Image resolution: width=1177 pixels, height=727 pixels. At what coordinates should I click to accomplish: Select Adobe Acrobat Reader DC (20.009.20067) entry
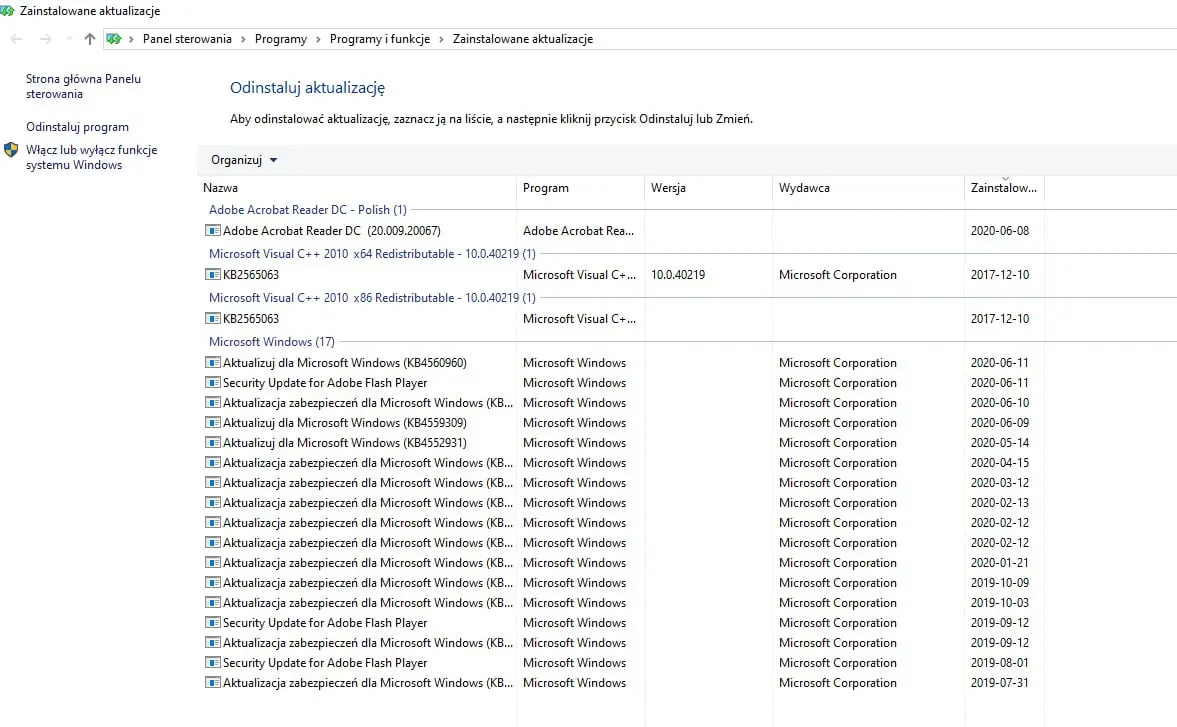(332, 230)
